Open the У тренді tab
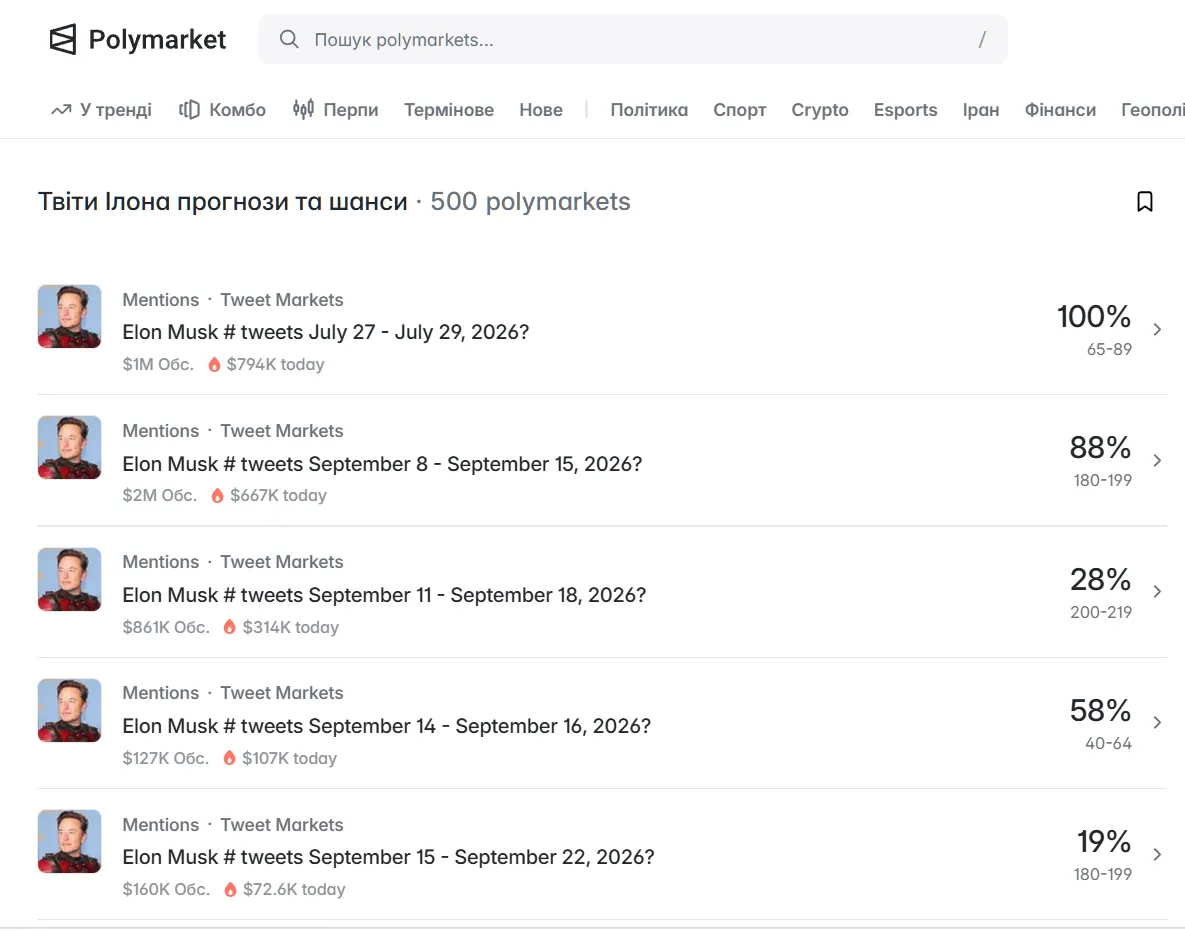The image size is (1185, 931). coord(101,110)
